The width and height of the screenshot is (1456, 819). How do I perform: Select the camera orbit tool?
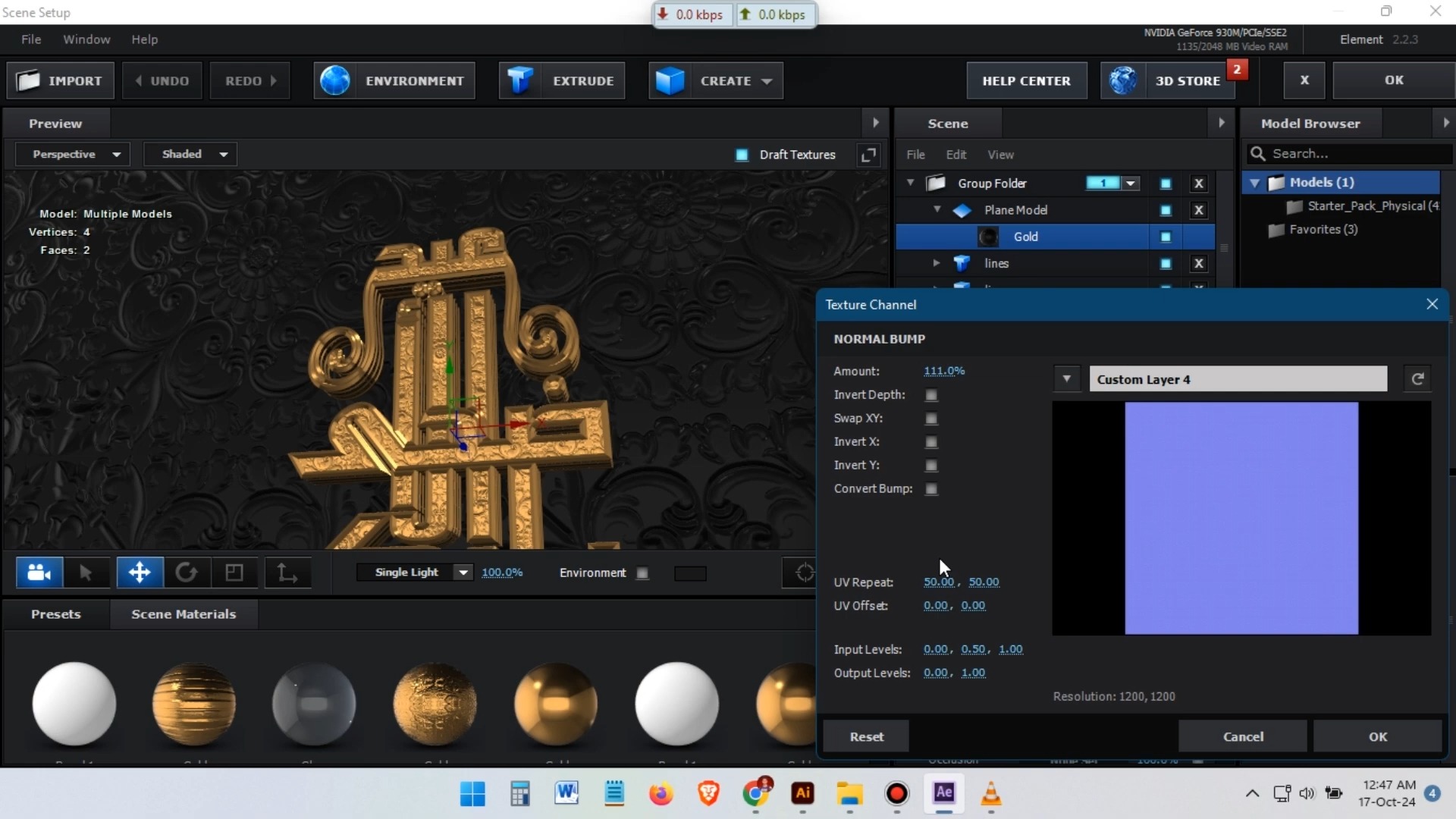[39, 573]
